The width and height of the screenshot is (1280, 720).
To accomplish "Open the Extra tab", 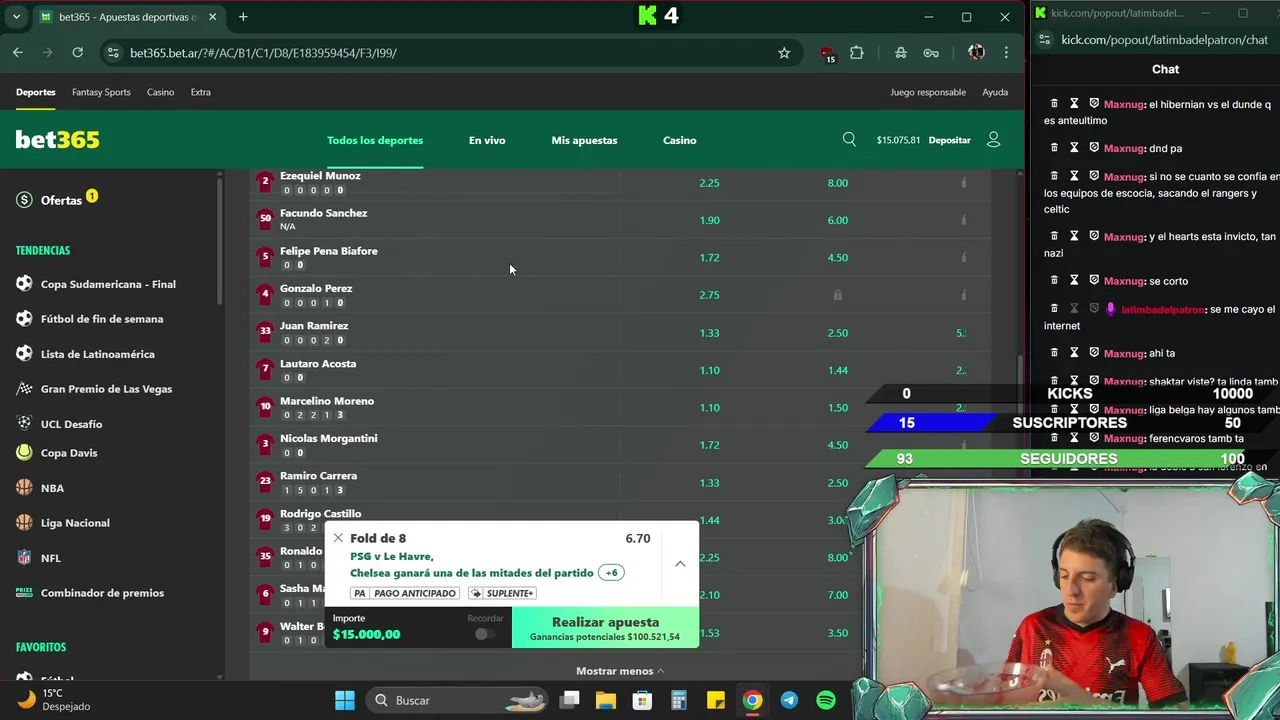I will 201,92.
